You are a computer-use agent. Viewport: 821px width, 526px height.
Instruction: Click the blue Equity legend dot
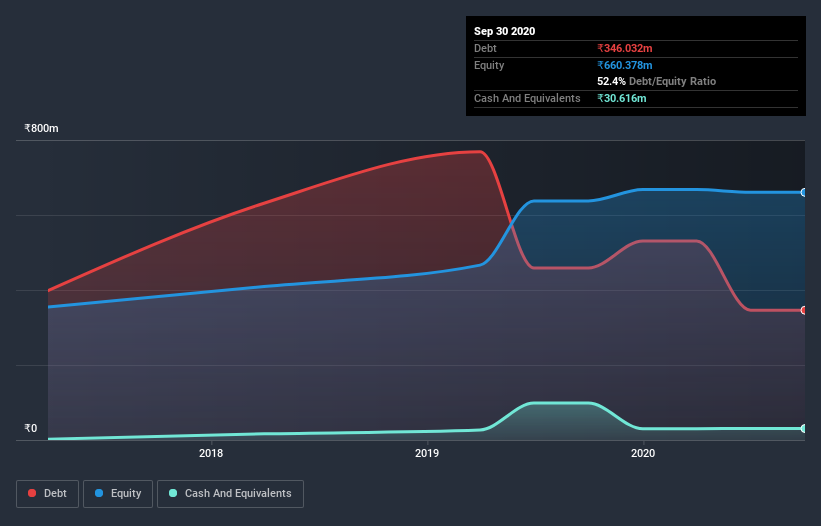[99, 493]
